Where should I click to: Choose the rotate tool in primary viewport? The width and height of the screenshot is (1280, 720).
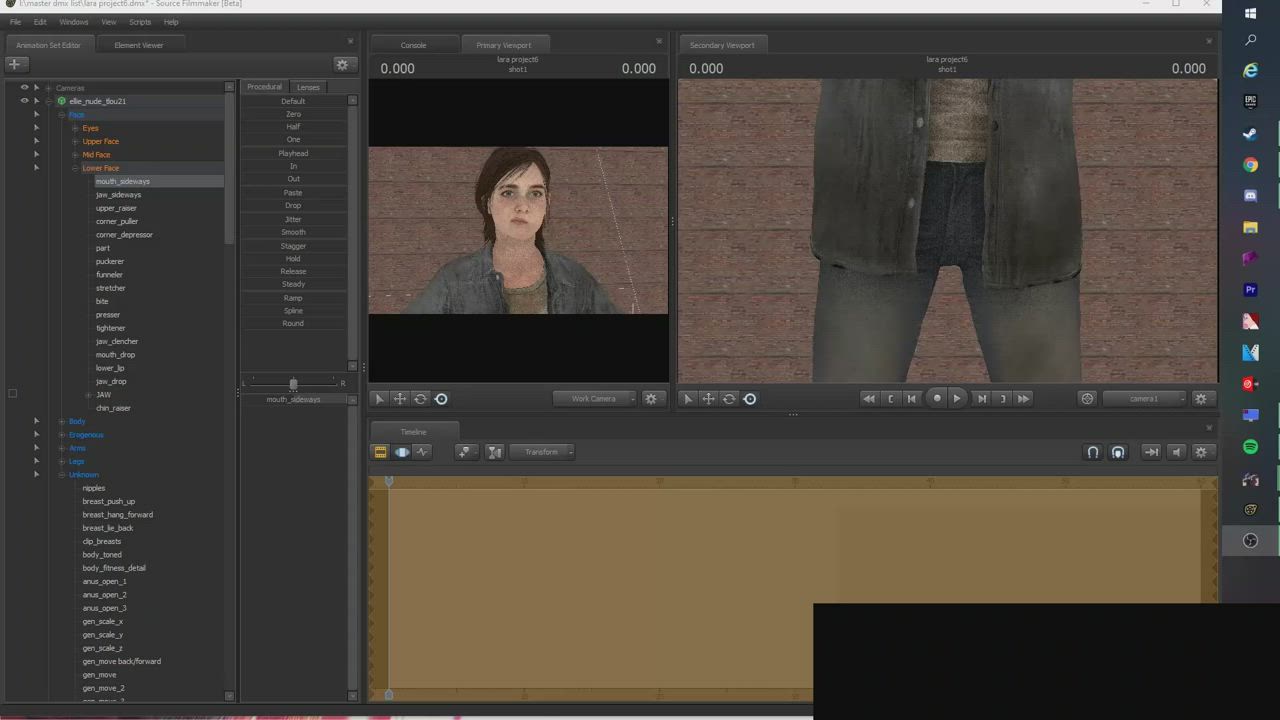[421, 399]
